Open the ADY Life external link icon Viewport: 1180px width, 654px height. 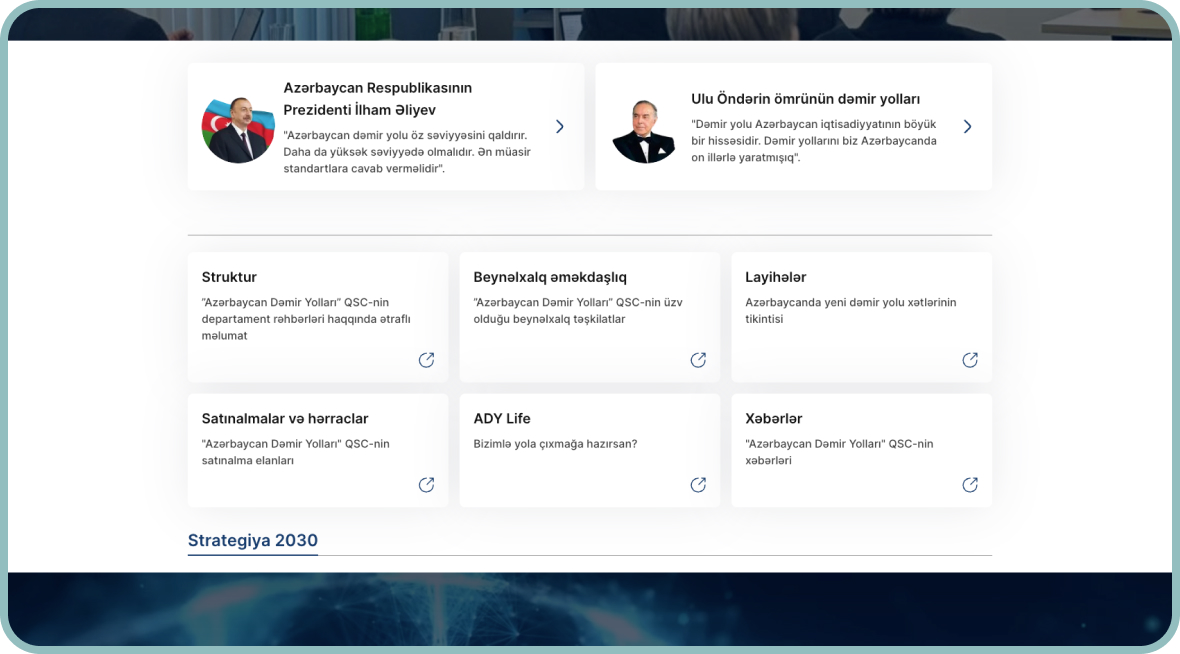[x=698, y=485]
